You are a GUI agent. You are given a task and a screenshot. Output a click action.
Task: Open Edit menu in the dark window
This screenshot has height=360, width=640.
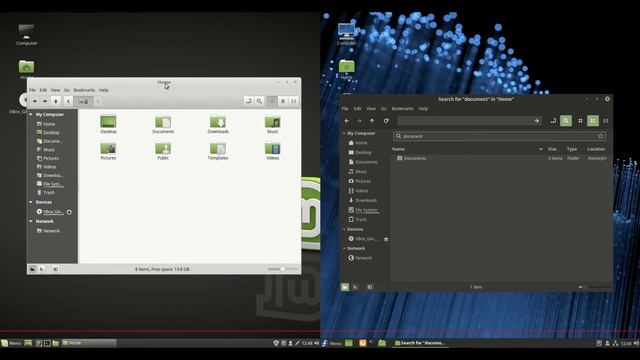pos(358,109)
